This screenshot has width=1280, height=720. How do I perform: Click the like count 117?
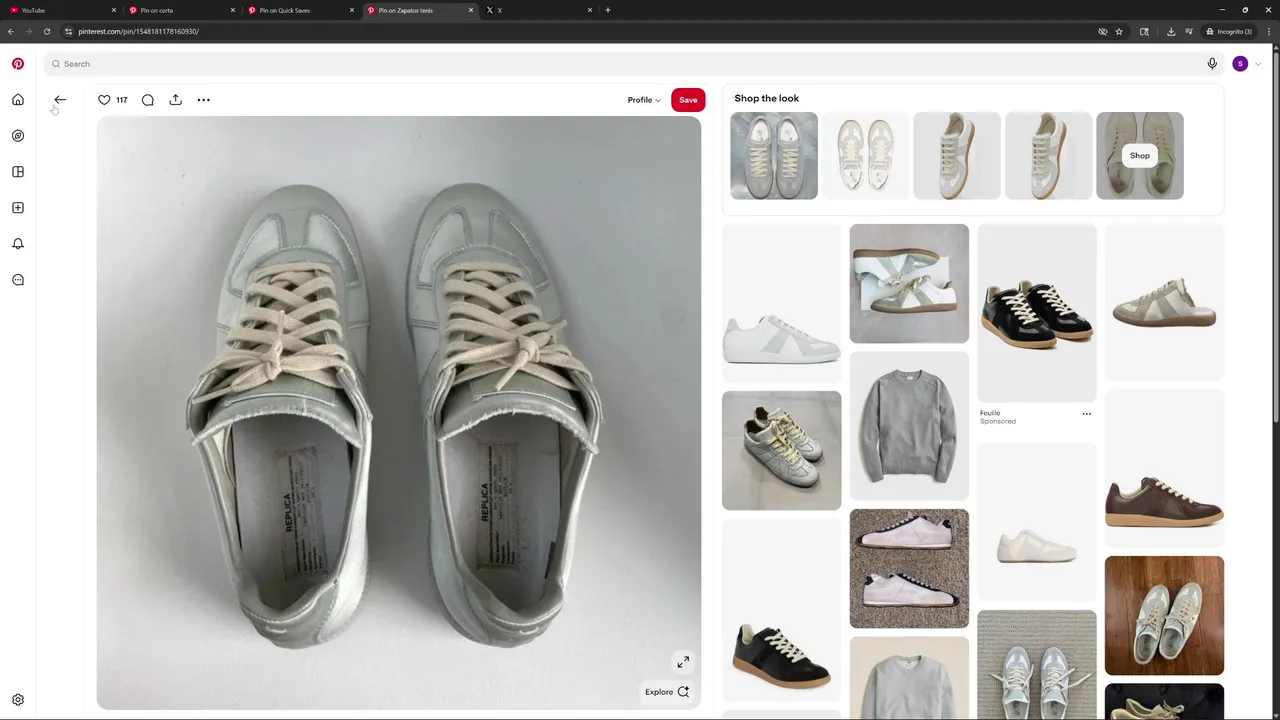(x=122, y=100)
